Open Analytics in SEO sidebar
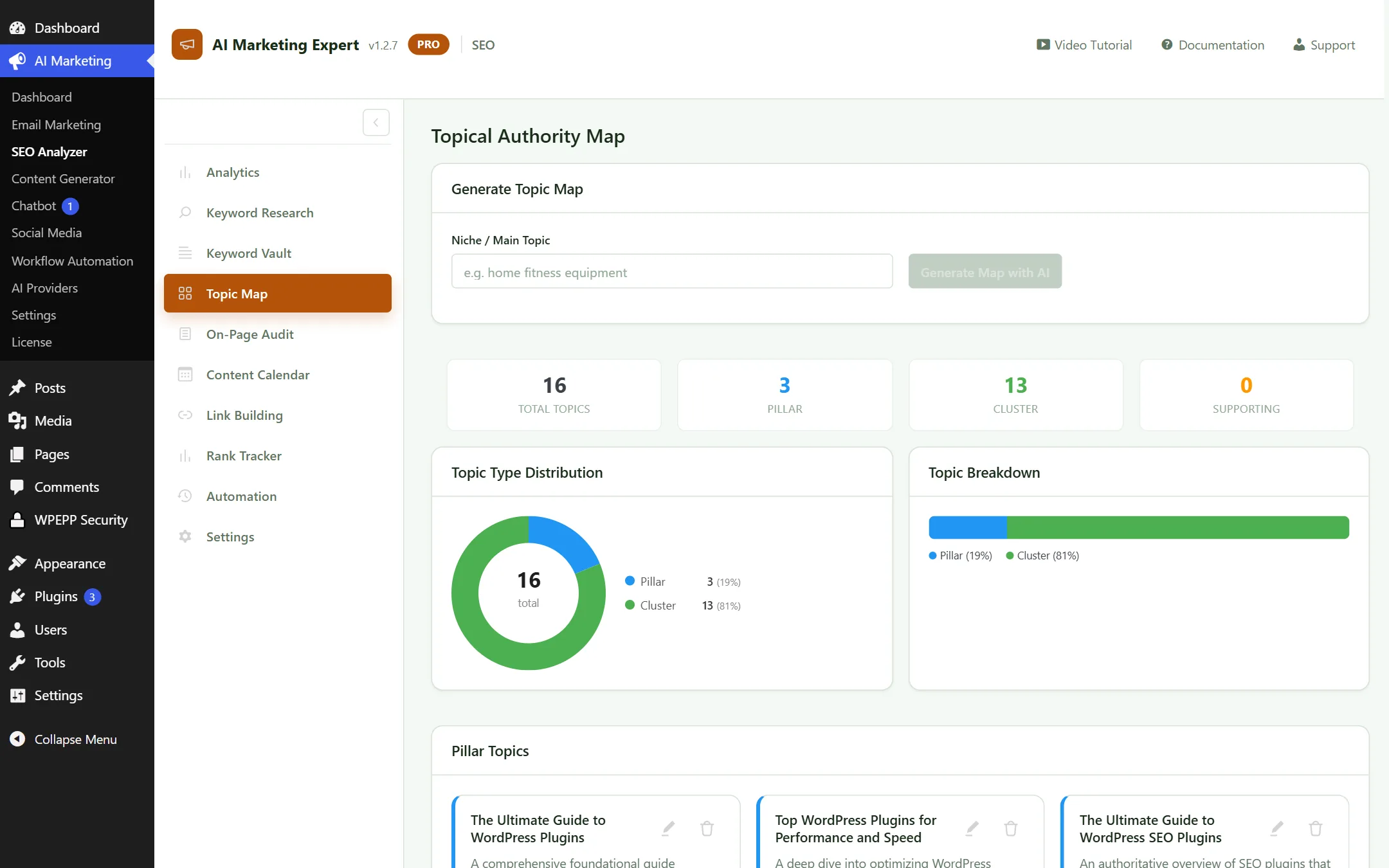 click(278, 172)
